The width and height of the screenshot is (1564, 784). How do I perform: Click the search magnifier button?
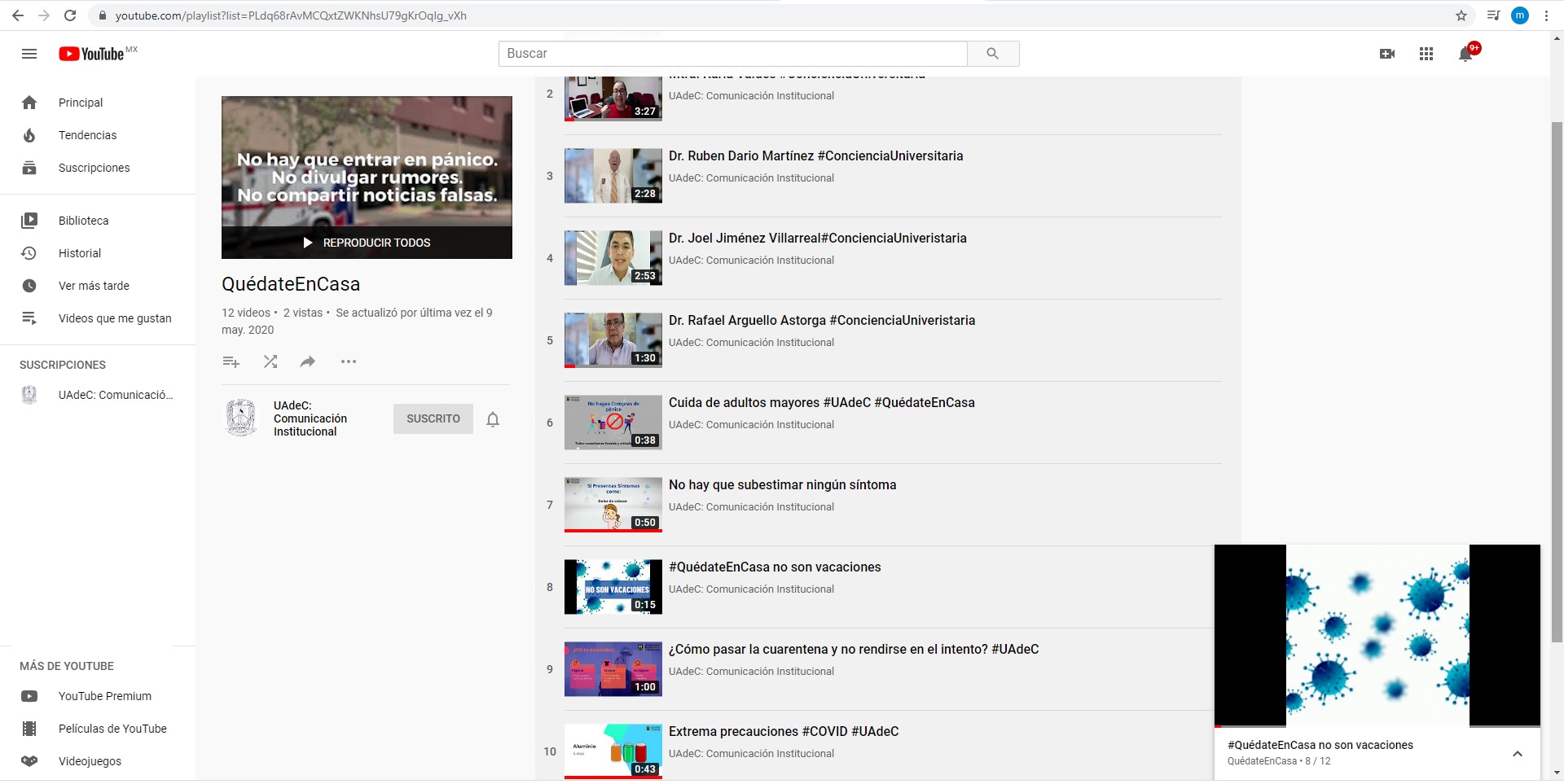pyautogui.click(x=992, y=54)
